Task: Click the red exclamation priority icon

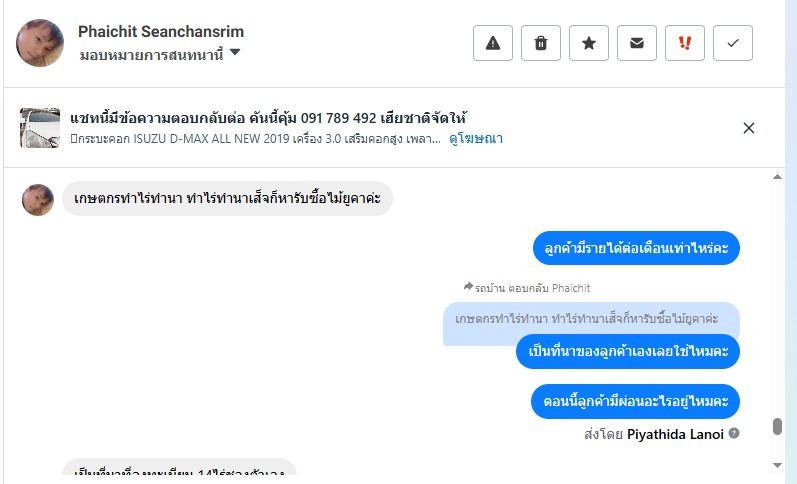Action: [x=685, y=43]
